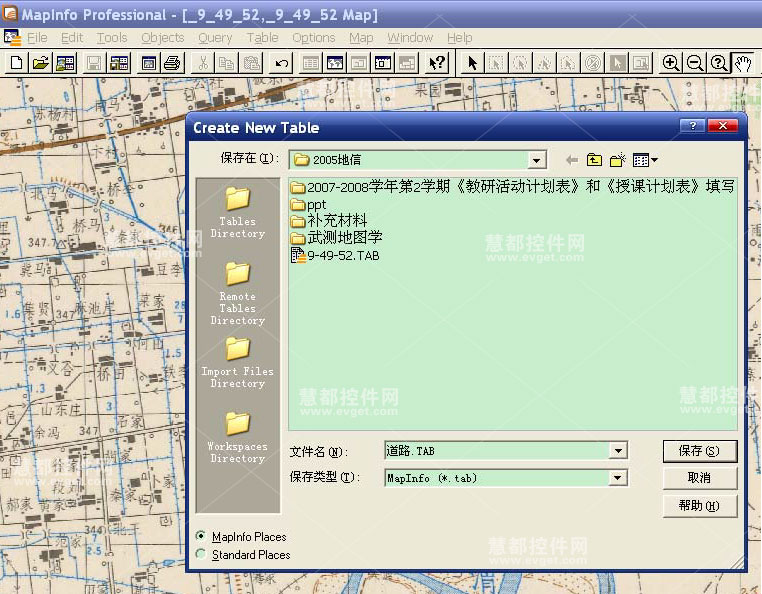The image size is (762, 594).
Task: Select the Marquee Select tool
Action: [496, 63]
